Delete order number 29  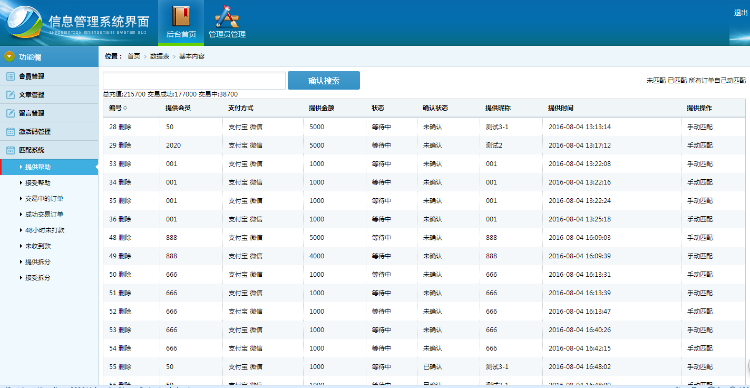coord(125,145)
